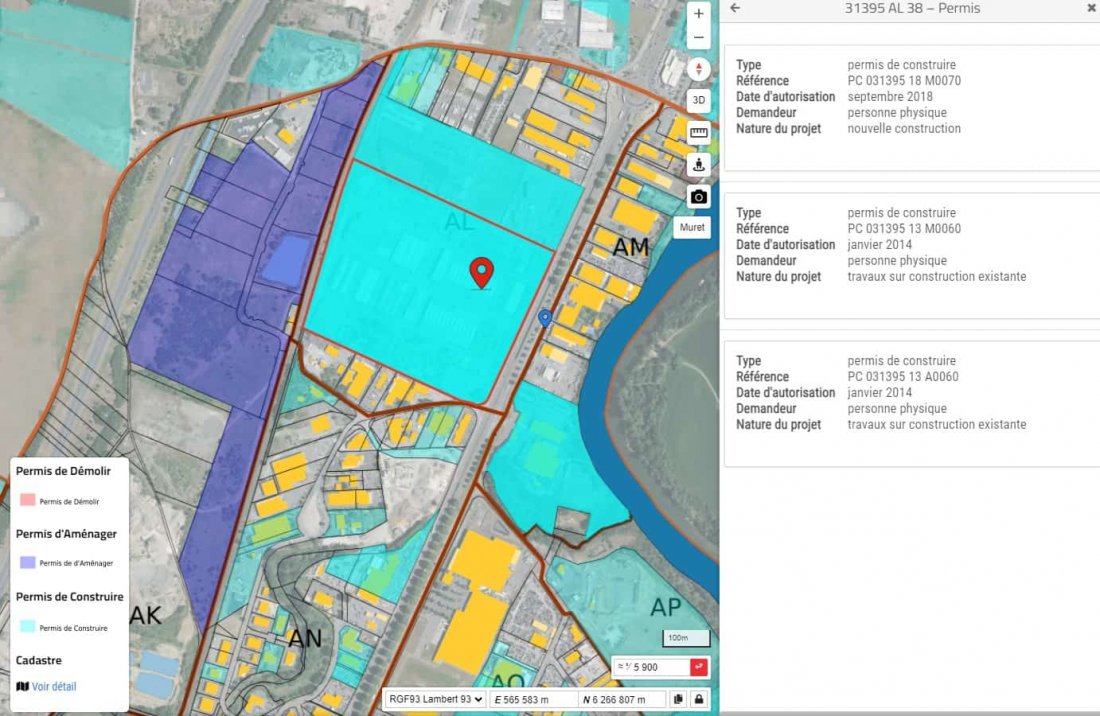This screenshot has height=716, width=1100.
Task: Zoom out of the map
Action: (x=699, y=38)
